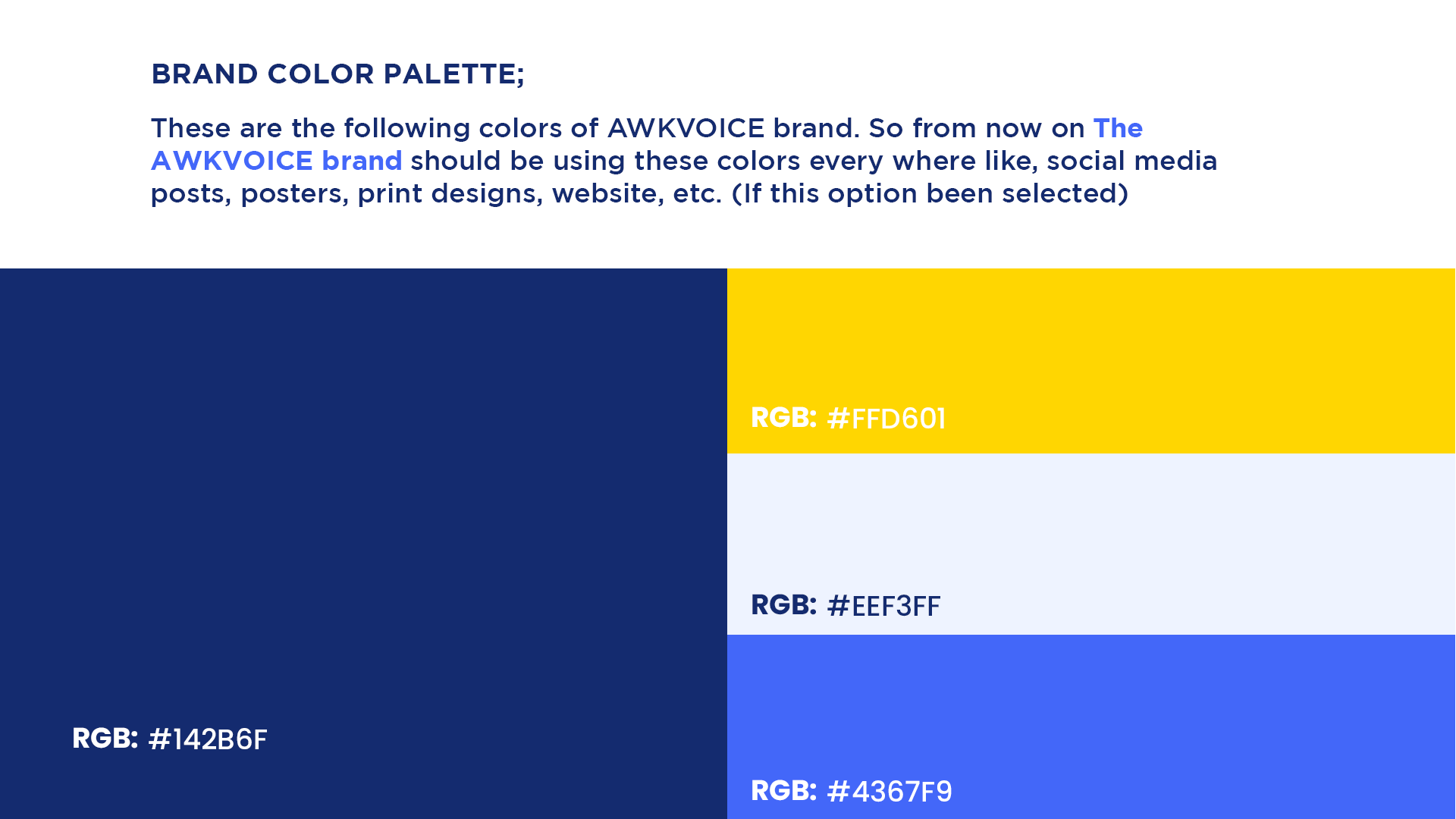Select the RGB: label on the pale swatch
This screenshot has height=819, width=1456.
coord(783,605)
